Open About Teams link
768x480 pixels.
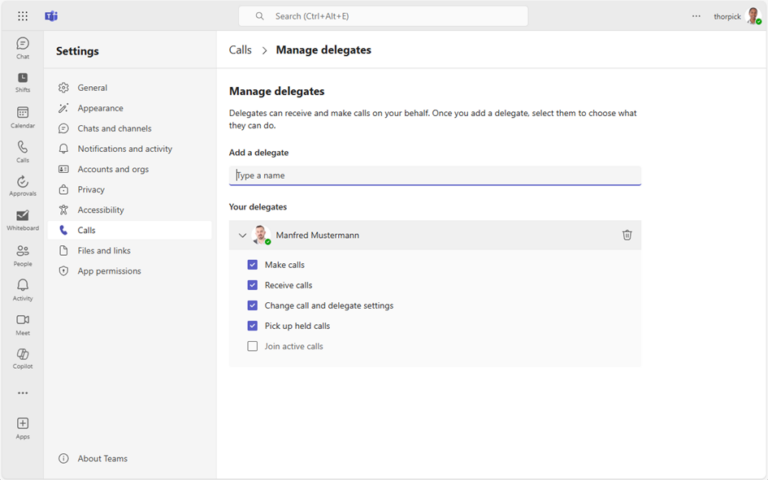click(102, 459)
